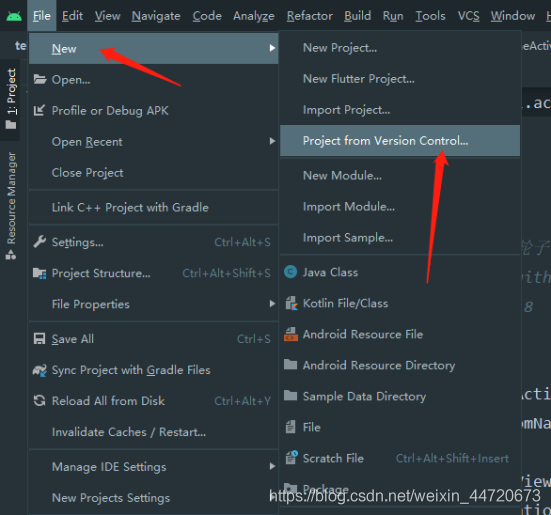Click the floppy disk Save All icon
The height and width of the screenshot is (515, 551).
[39, 339]
